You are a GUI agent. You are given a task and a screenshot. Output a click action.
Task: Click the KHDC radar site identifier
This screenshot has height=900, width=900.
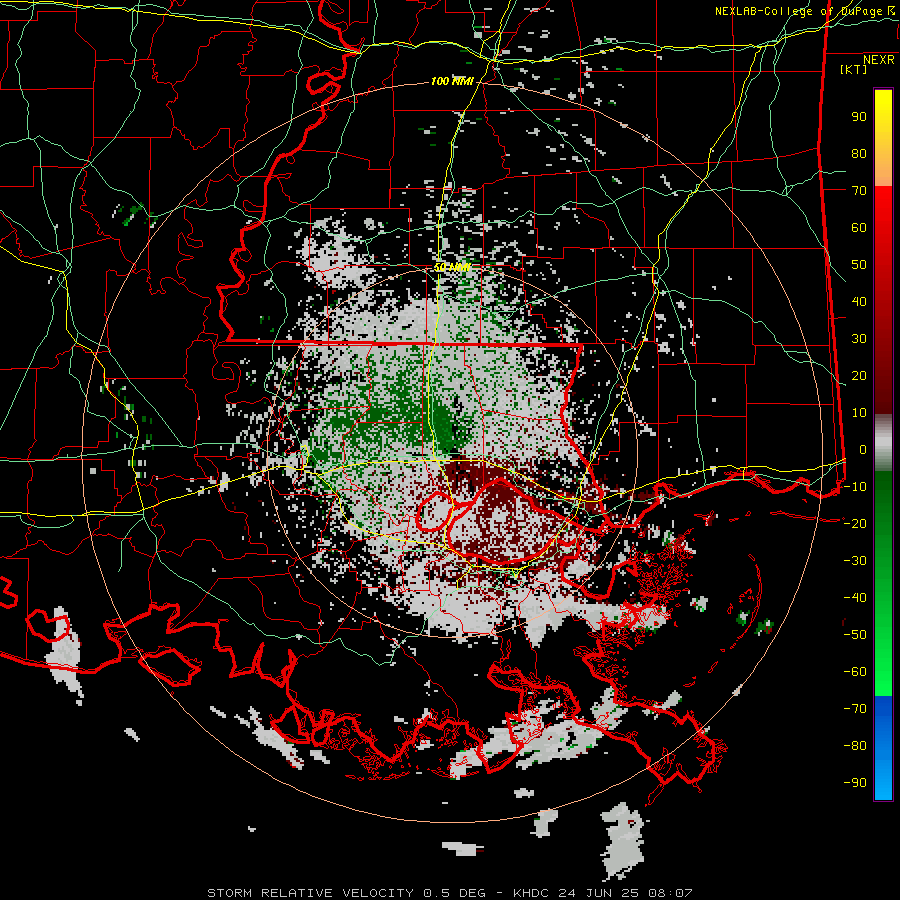(x=531, y=893)
